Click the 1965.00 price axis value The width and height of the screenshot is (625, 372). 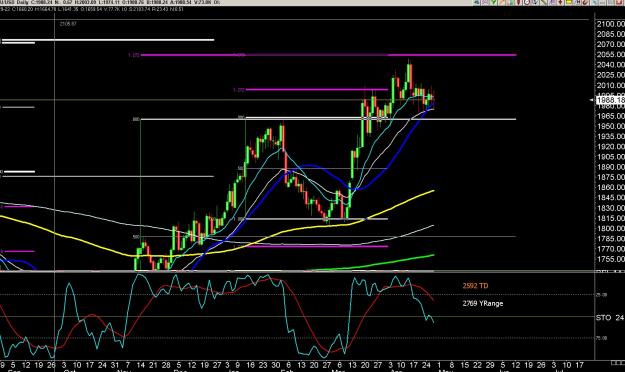point(611,116)
